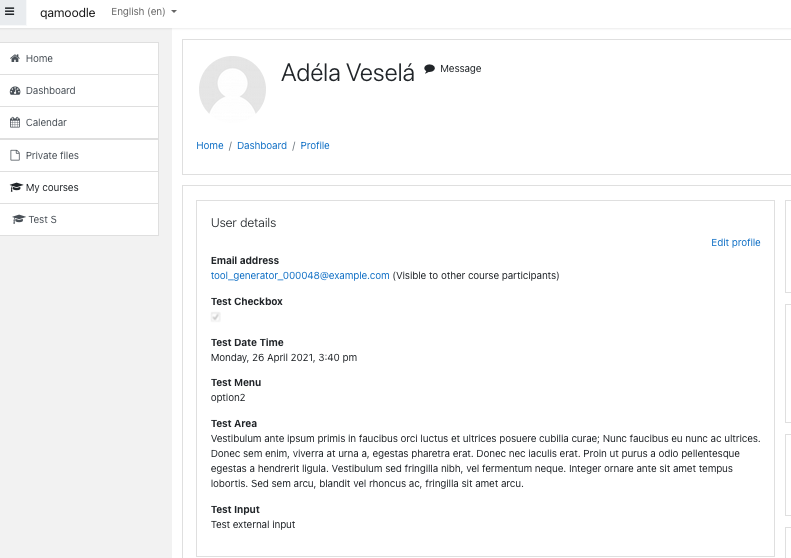This screenshot has height=558, width=791.
Task: Click the Calendar icon in sidebar
Action: 15,123
